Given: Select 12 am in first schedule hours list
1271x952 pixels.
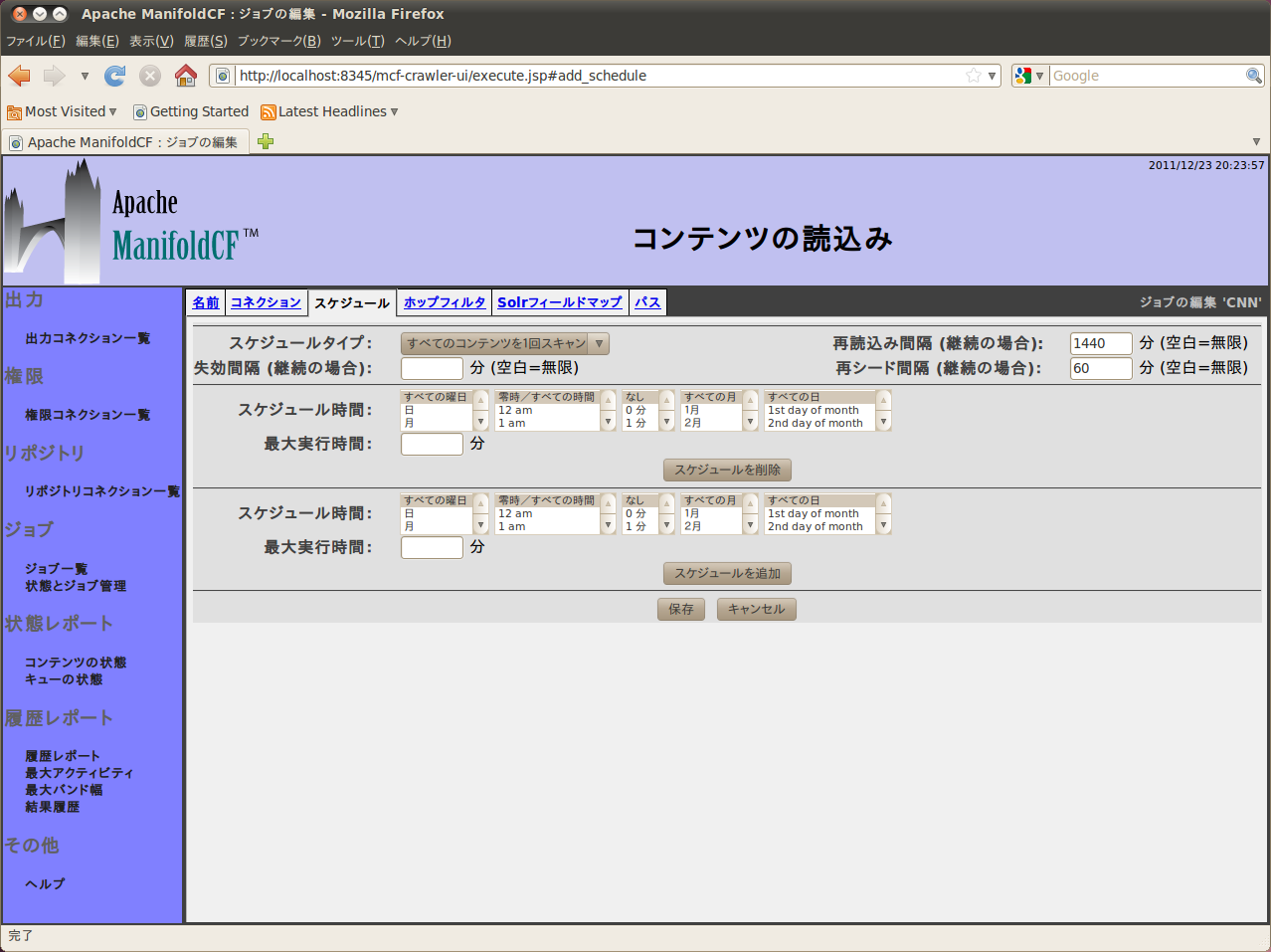Looking at the screenshot, I should tap(515, 410).
